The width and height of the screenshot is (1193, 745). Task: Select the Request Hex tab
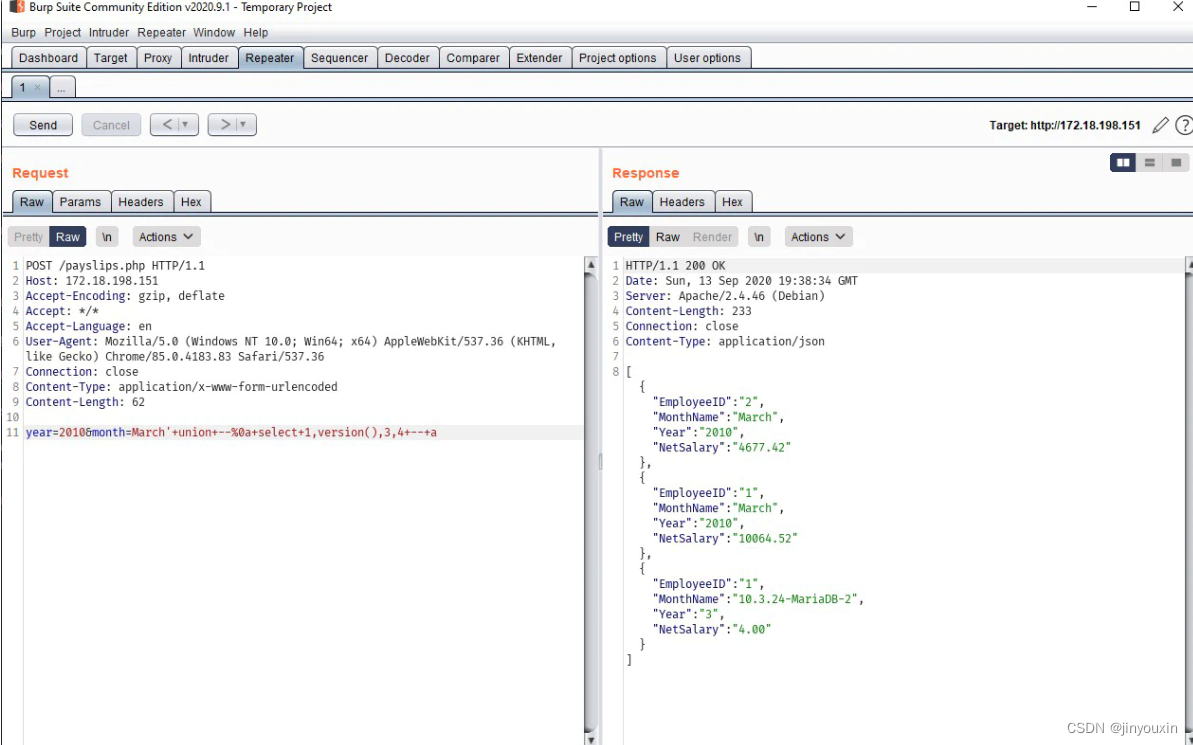tap(192, 202)
